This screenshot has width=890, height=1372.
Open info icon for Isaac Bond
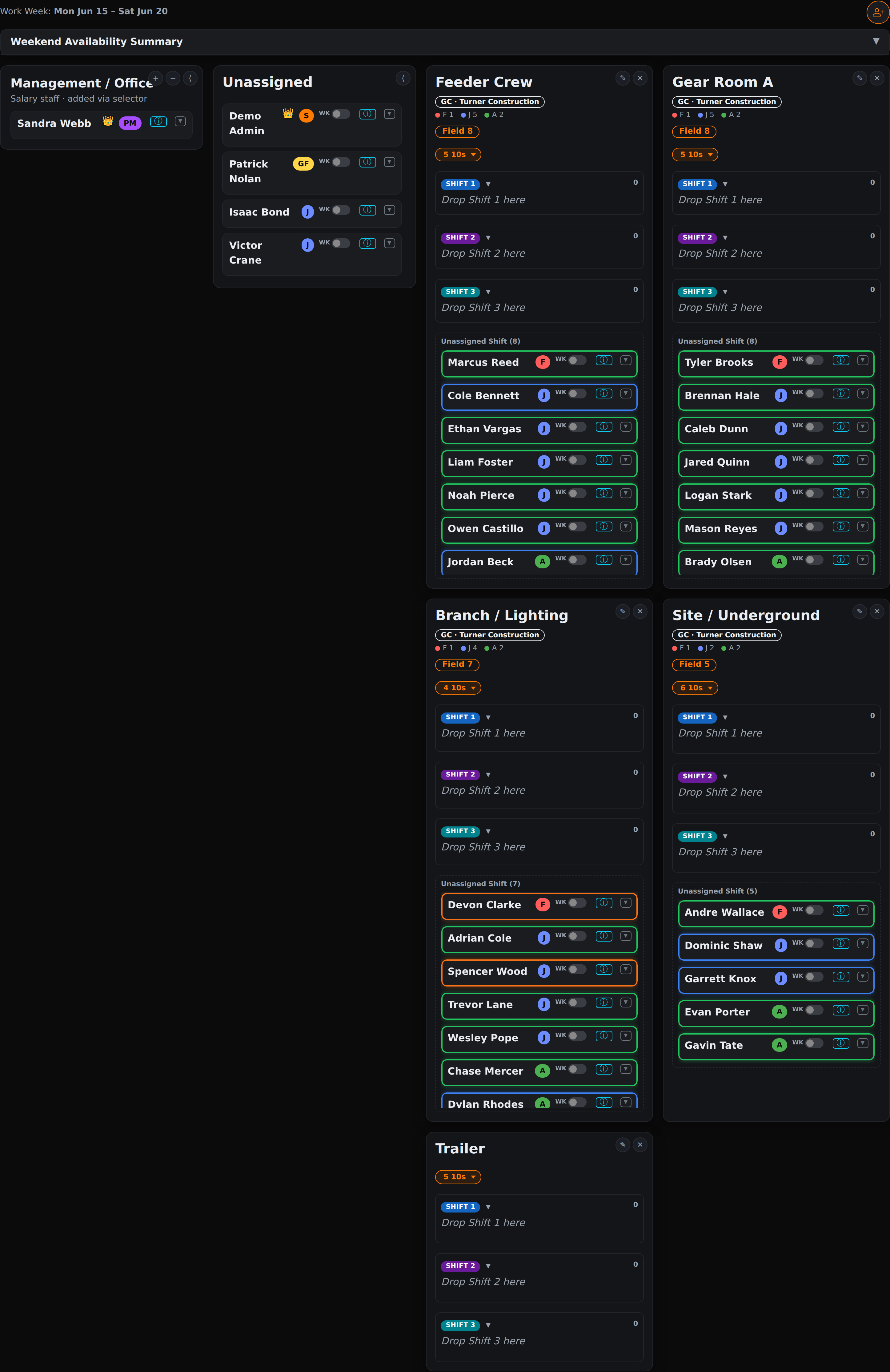[367, 210]
